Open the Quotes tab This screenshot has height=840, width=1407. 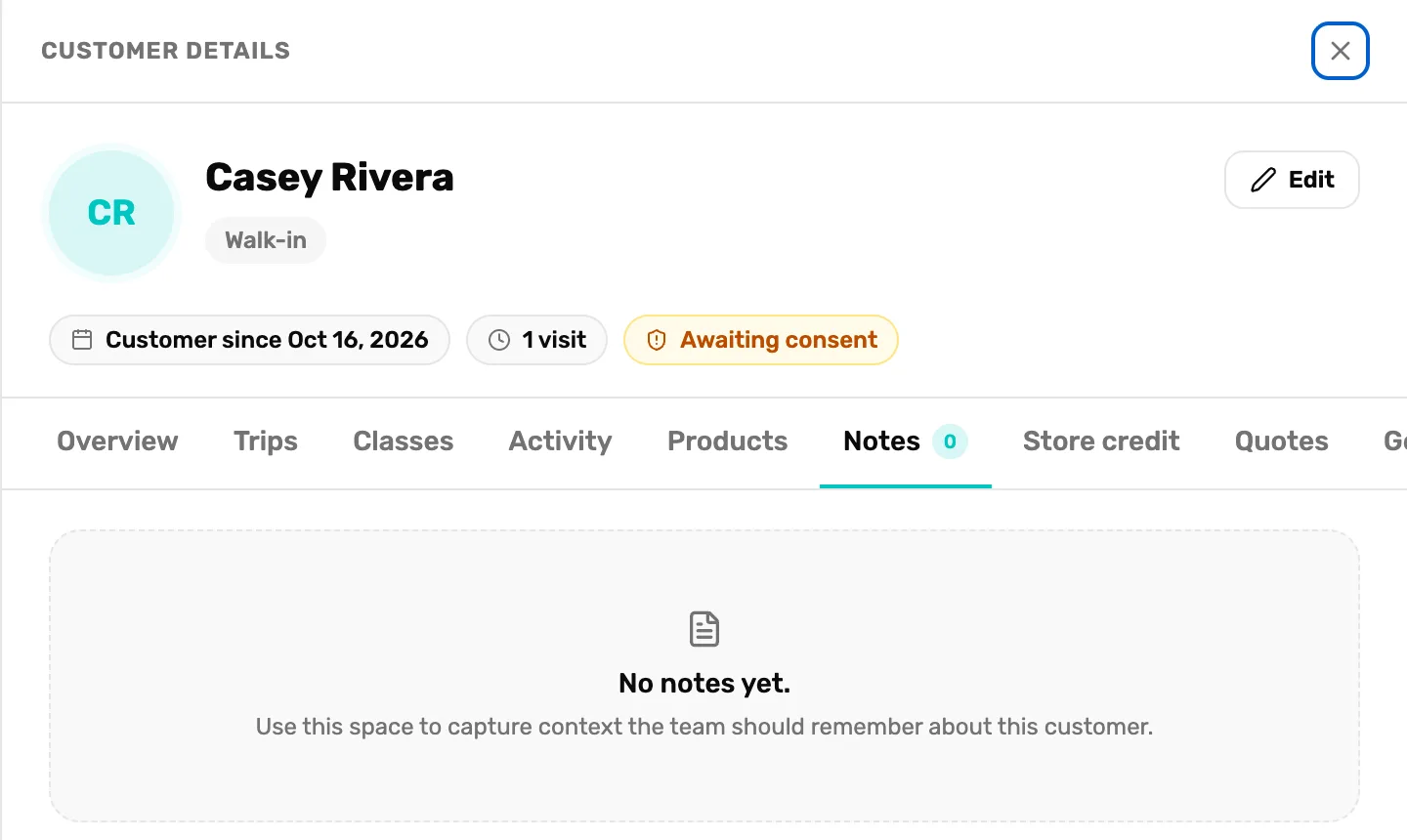1282,441
